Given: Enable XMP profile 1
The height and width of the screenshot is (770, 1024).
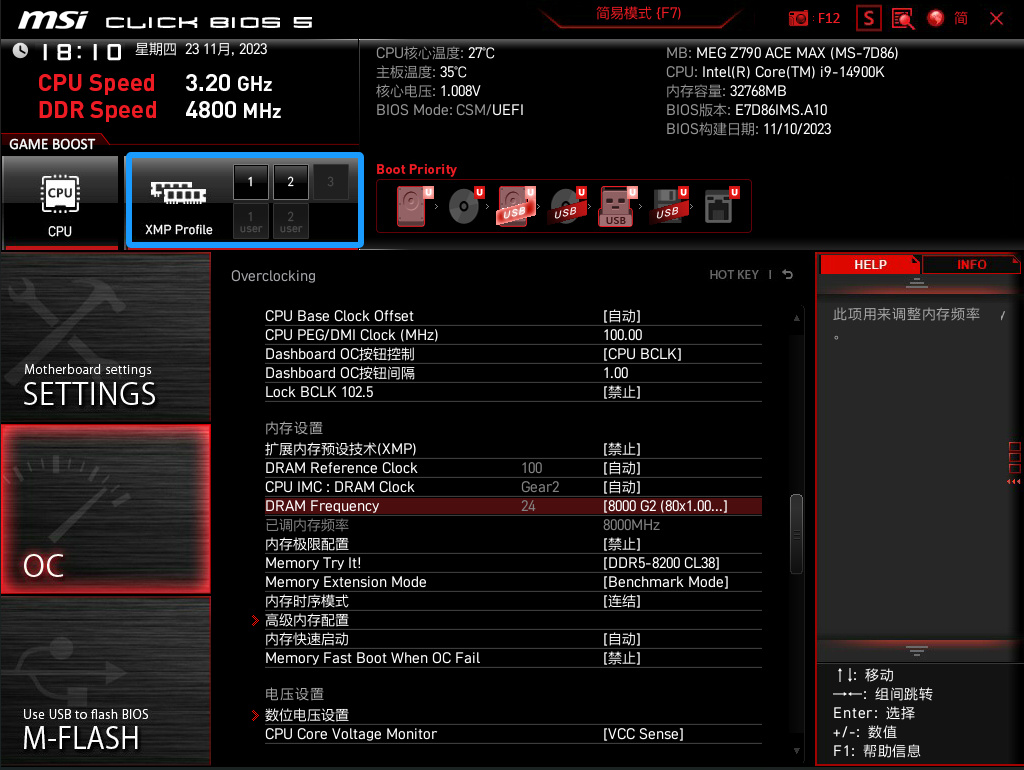Looking at the screenshot, I should click(250, 182).
